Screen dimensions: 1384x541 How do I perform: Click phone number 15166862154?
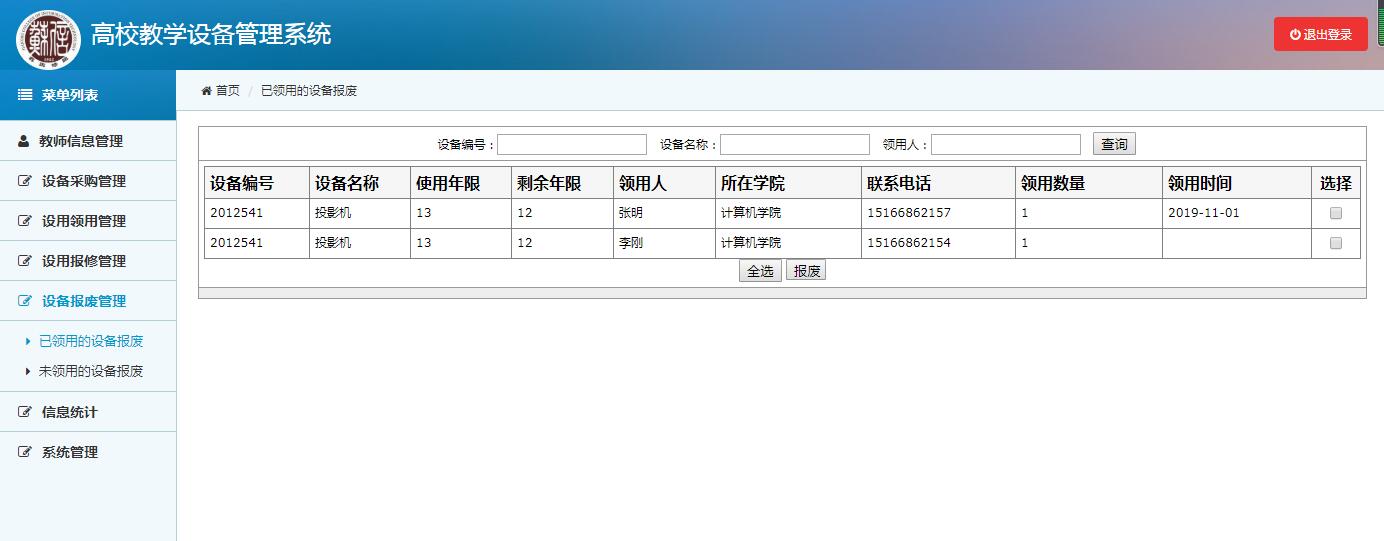[x=909, y=243]
